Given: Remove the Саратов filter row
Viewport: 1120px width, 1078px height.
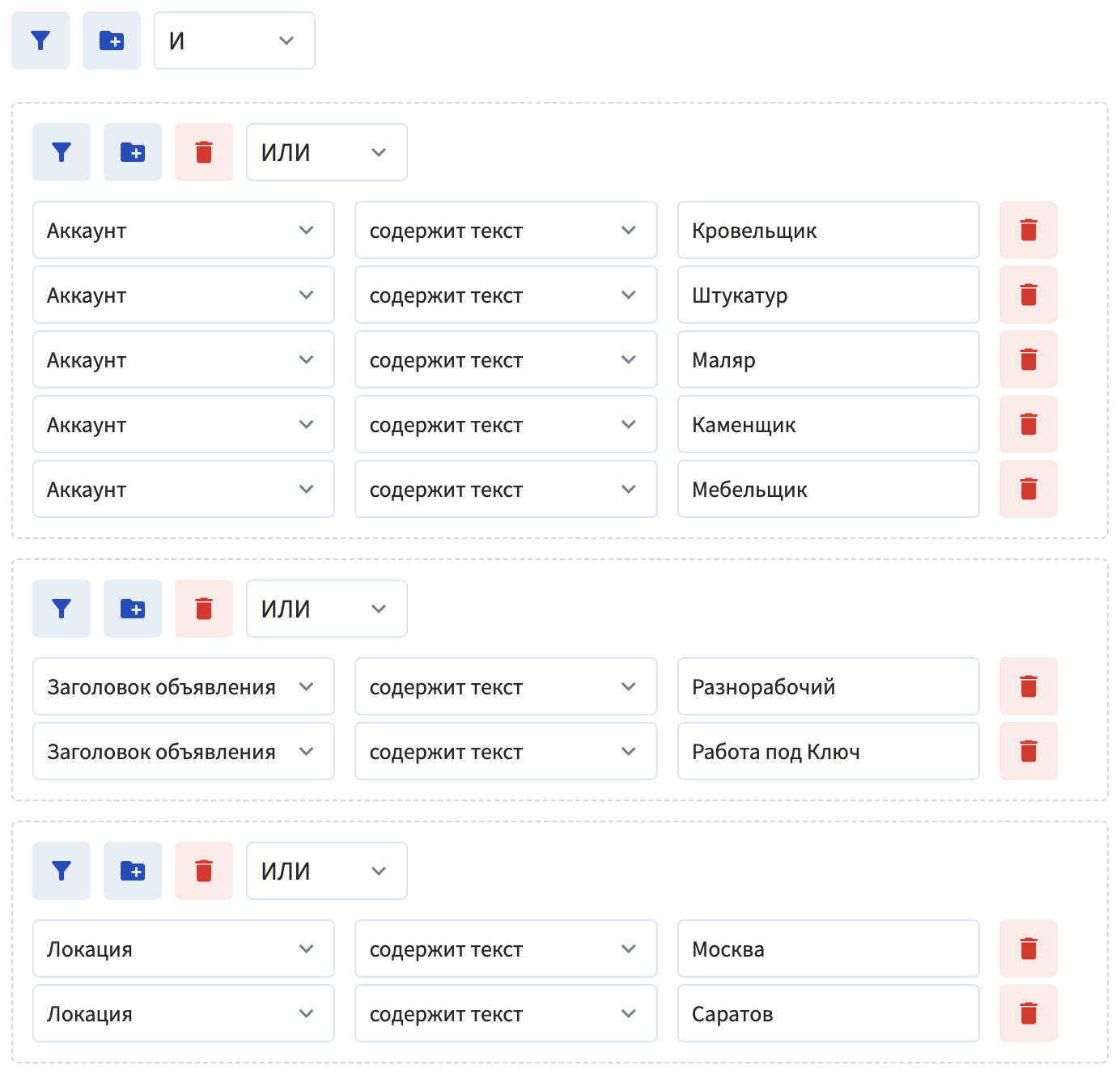Looking at the screenshot, I should (x=1028, y=1013).
